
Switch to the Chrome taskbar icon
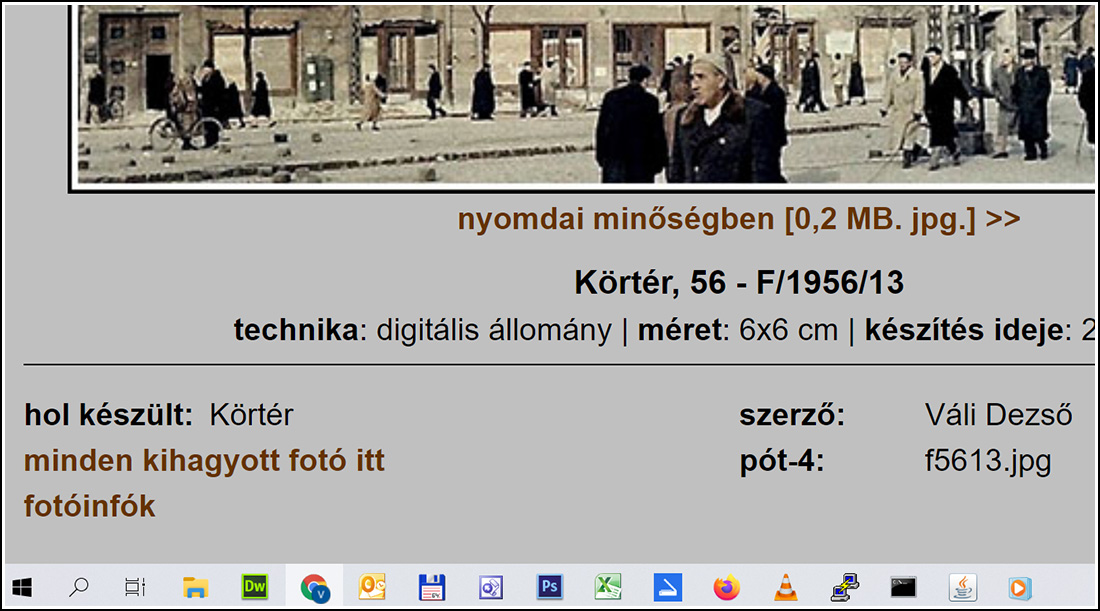pos(314,588)
